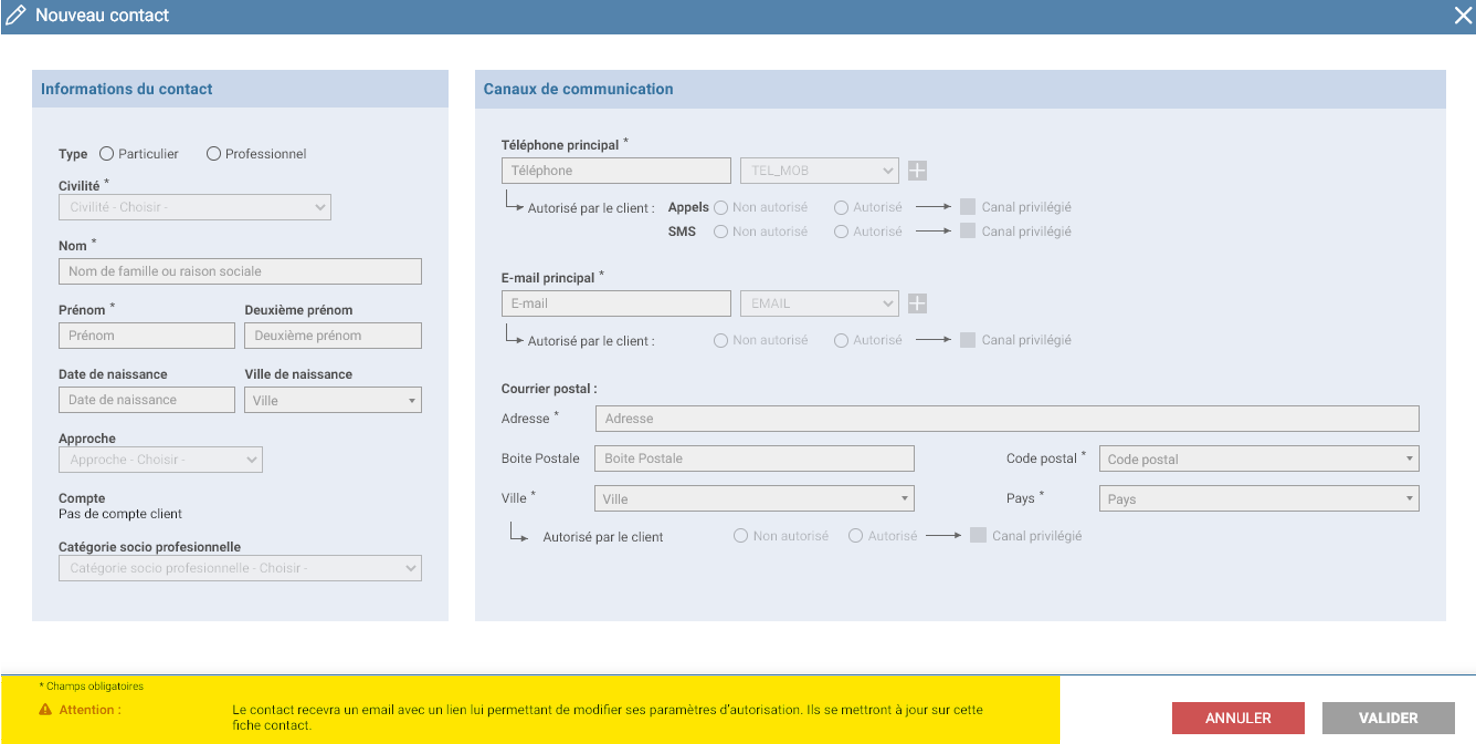Click the Champs obligatoires note
The height and width of the screenshot is (747, 1476).
tap(91, 687)
